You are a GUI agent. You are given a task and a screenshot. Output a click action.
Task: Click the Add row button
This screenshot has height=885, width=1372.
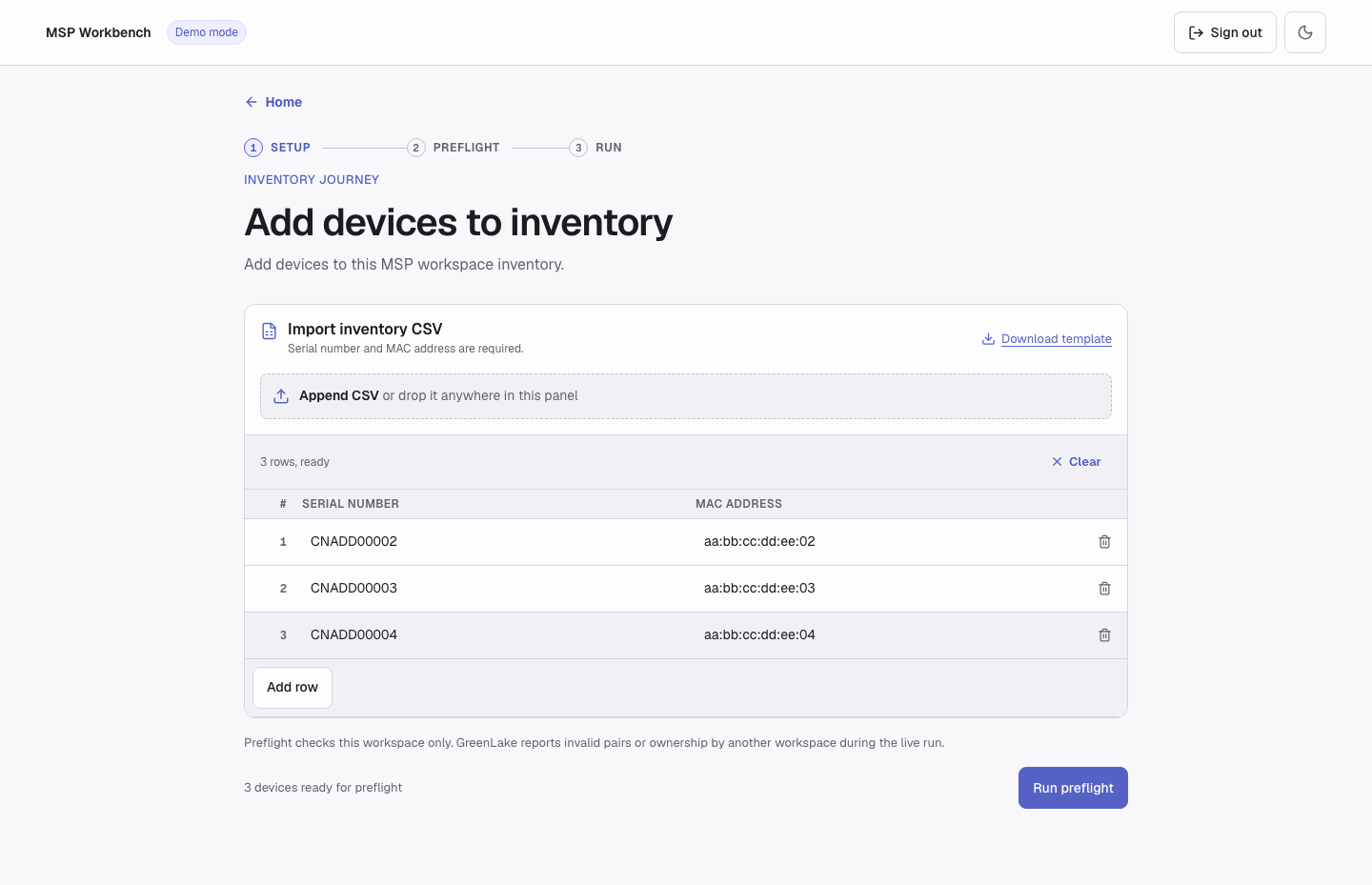[x=293, y=688]
